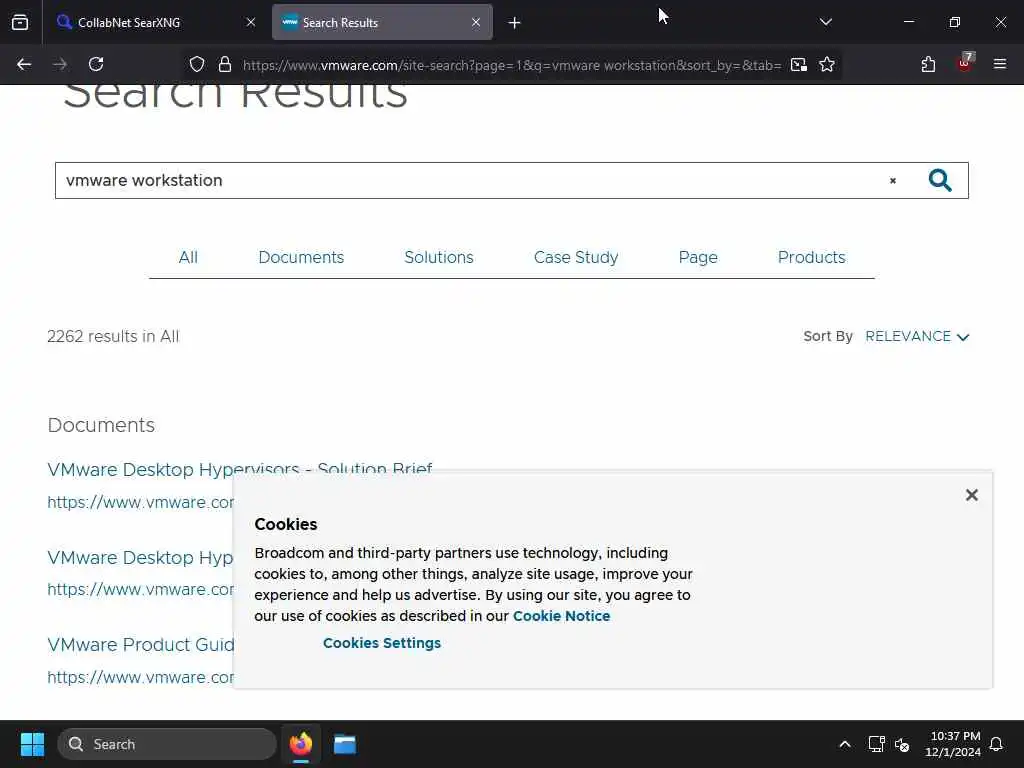The width and height of the screenshot is (1024, 768).
Task: Open tracking protection shield icon
Action: tap(197, 64)
